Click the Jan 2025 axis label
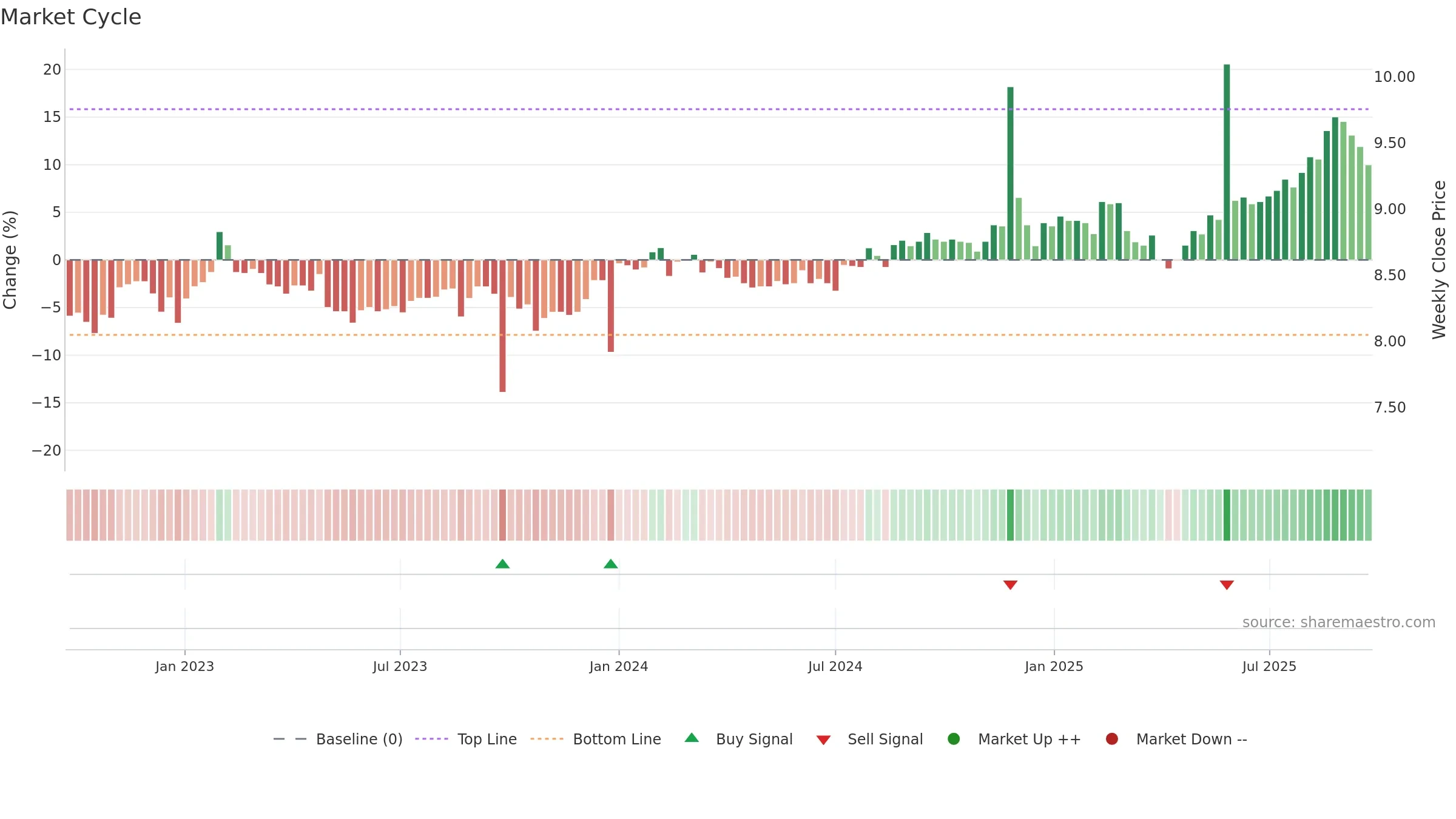Image resolution: width=1456 pixels, height=819 pixels. click(x=1054, y=666)
